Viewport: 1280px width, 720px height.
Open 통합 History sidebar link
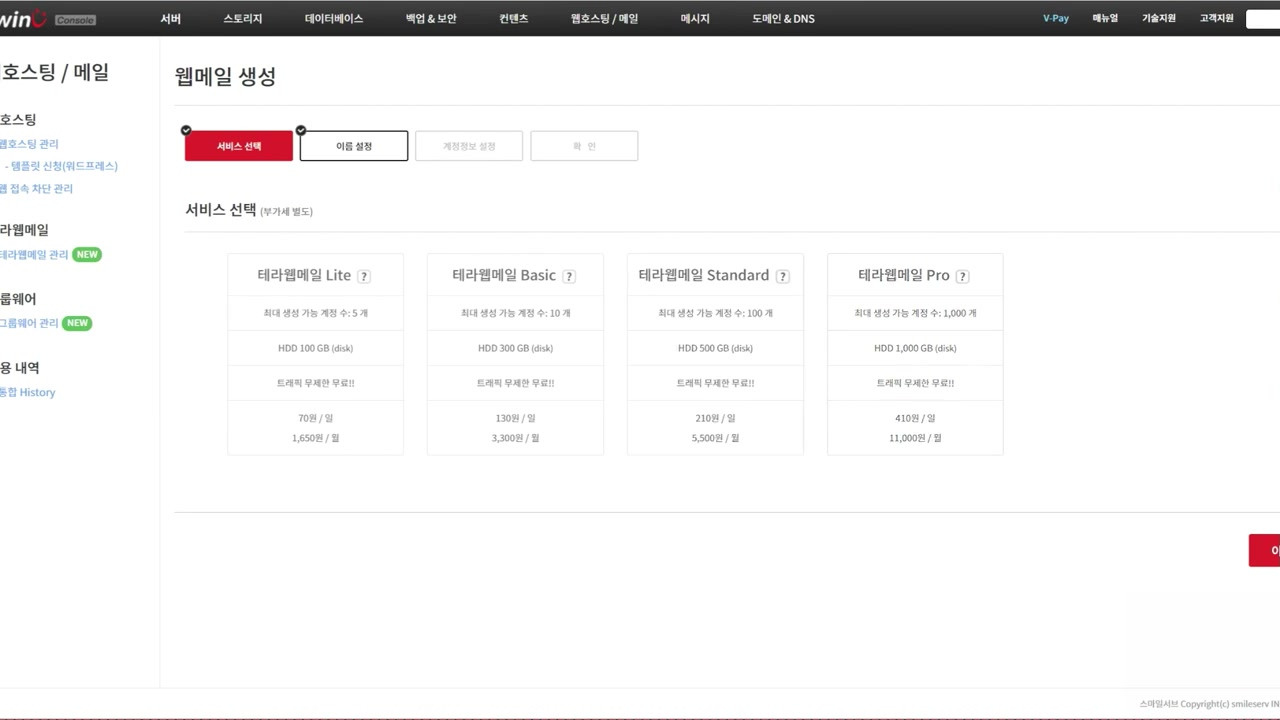click(x=28, y=393)
